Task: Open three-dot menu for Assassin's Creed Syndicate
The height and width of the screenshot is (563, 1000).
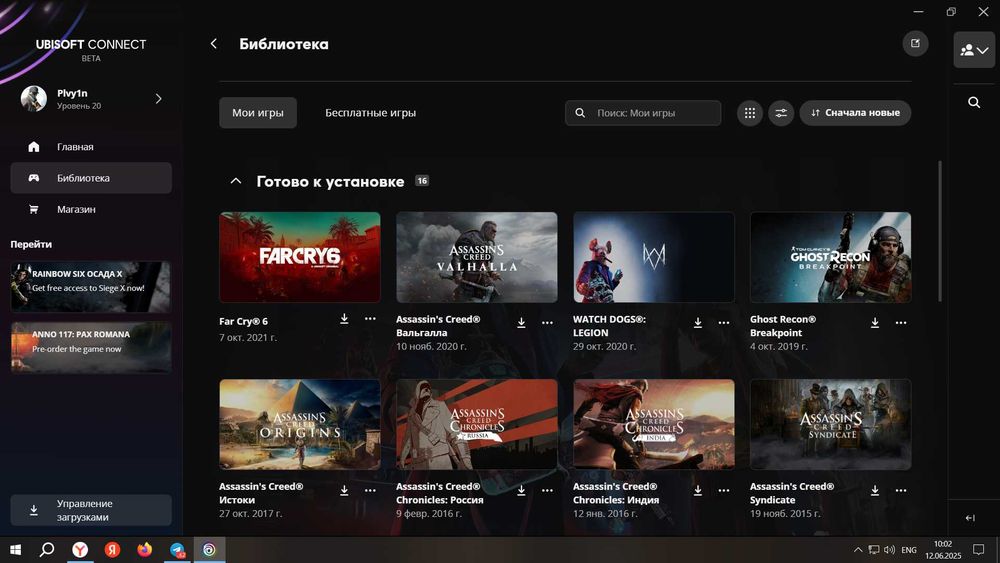Action: pyautogui.click(x=901, y=490)
